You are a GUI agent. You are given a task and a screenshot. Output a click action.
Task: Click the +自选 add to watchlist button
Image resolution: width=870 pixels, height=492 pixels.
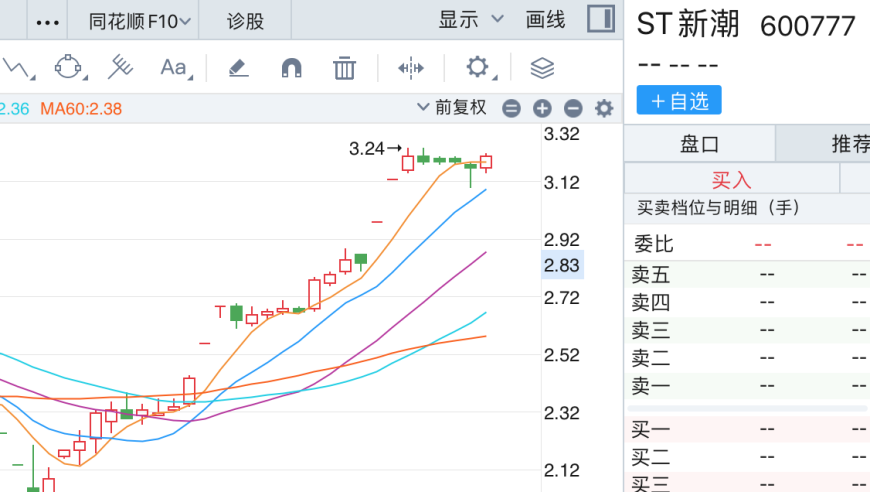[x=678, y=100]
